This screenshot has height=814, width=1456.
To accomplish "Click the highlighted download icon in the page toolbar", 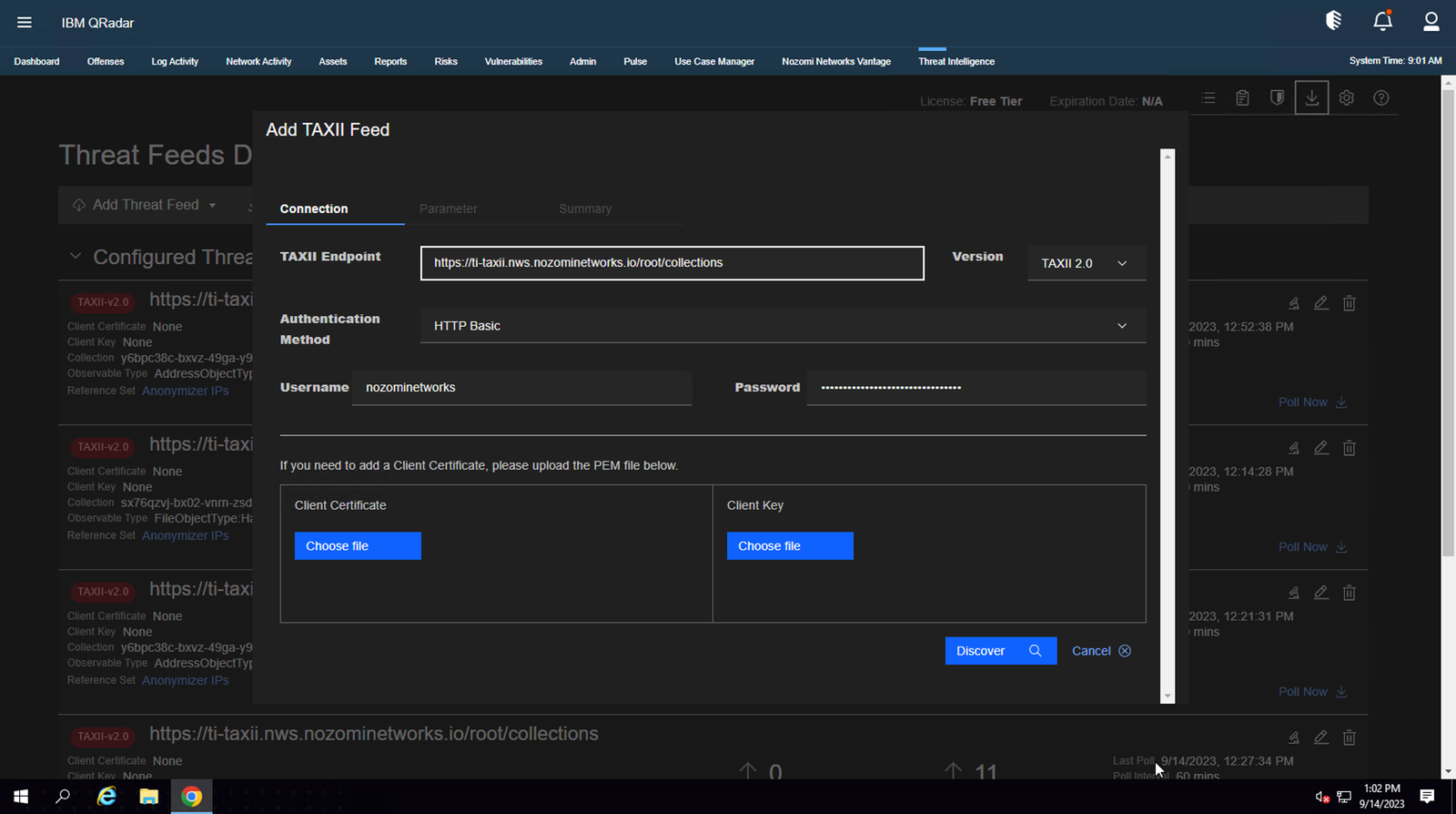I will coord(1311,97).
